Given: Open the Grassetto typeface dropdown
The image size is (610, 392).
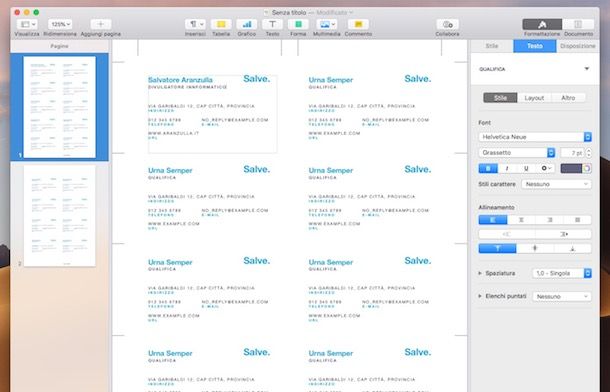Looking at the screenshot, I should pyautogui.click(x=517, y=153).
